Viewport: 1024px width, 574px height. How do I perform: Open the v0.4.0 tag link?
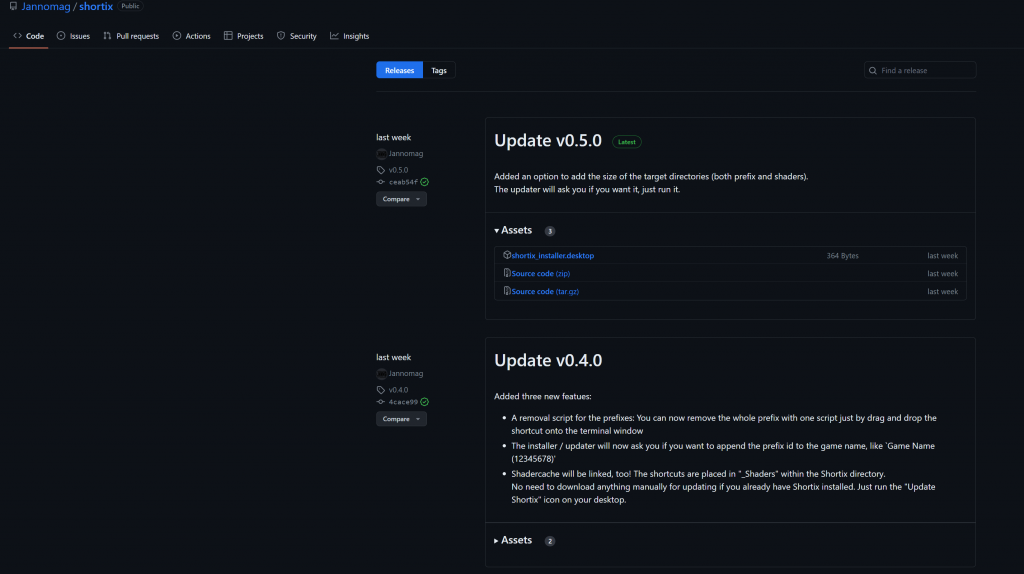point(398,390)
